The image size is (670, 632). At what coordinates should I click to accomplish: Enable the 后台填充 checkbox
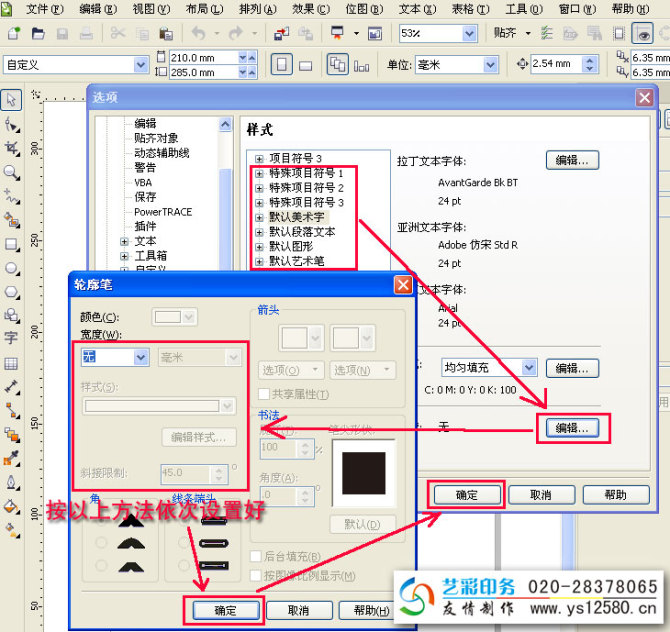(x=255, y=556)
